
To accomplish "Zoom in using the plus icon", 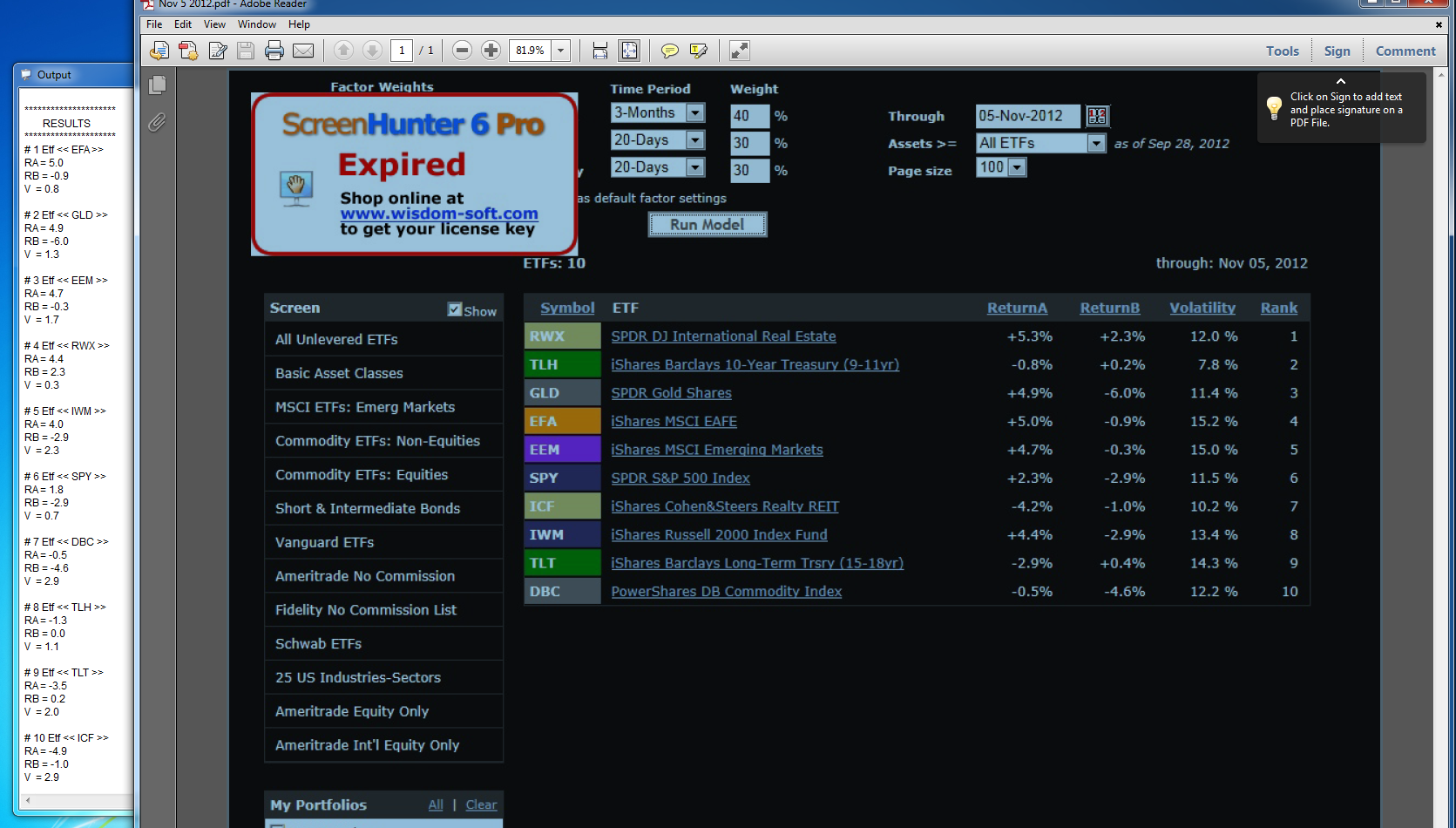I will (491, 51).
